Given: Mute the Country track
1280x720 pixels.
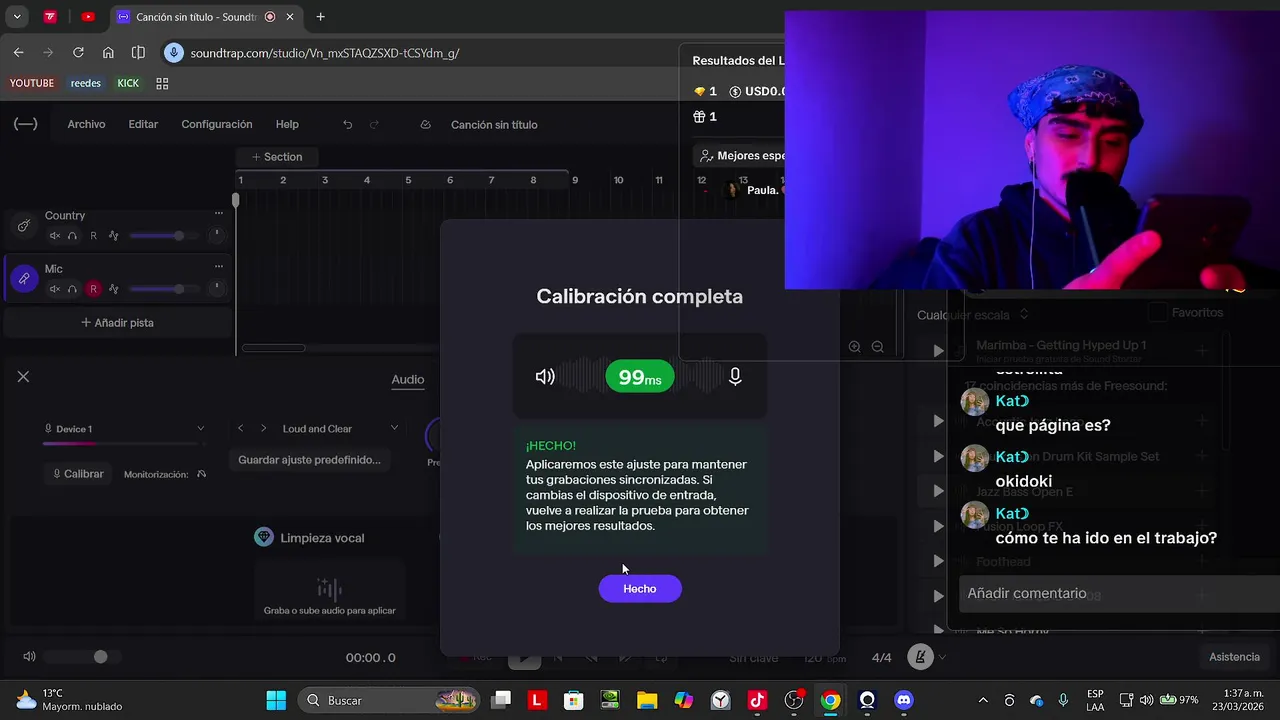Looking at the screenshot, I should [55, 236].
